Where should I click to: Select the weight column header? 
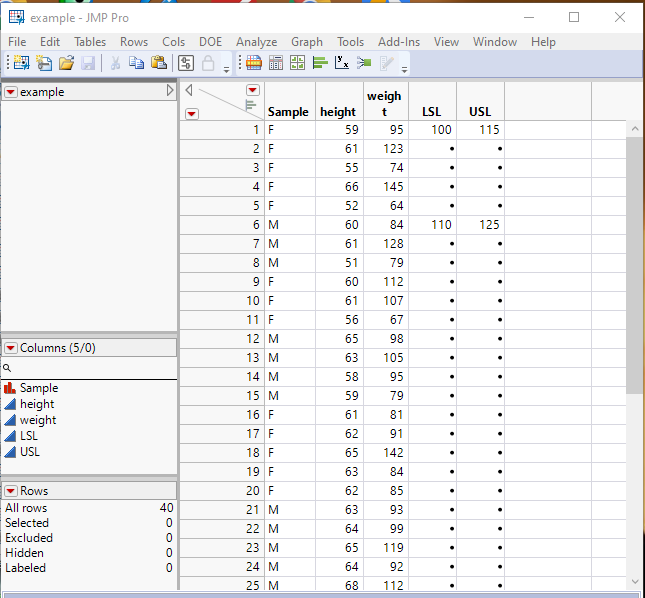[384, 104]
